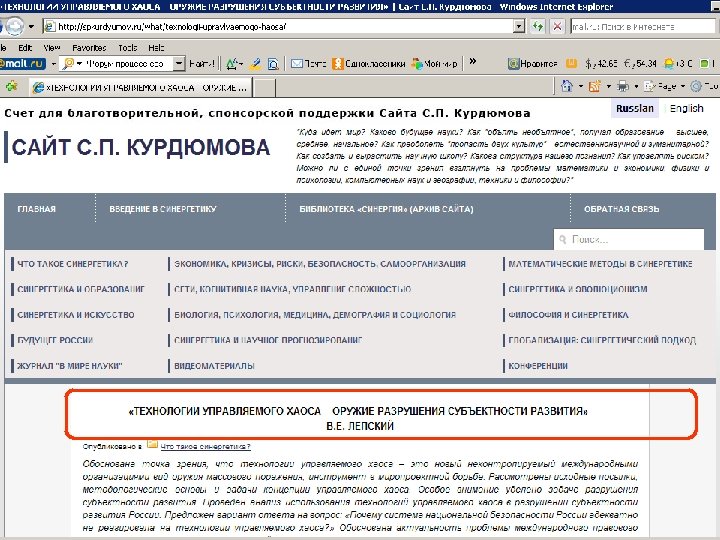Open ФИЛОСОФИЯ И СИНЕРГЕТИКА category
Screen dimensions: 720x540
[x=568, y=315]
